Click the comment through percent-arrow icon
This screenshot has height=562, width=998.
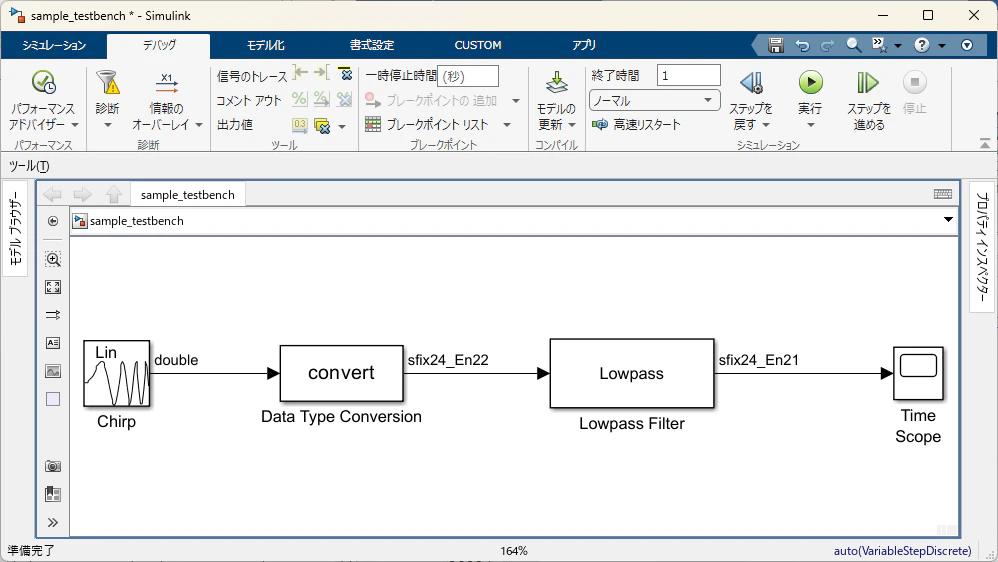pyautogui.click(x=321, y=99)
